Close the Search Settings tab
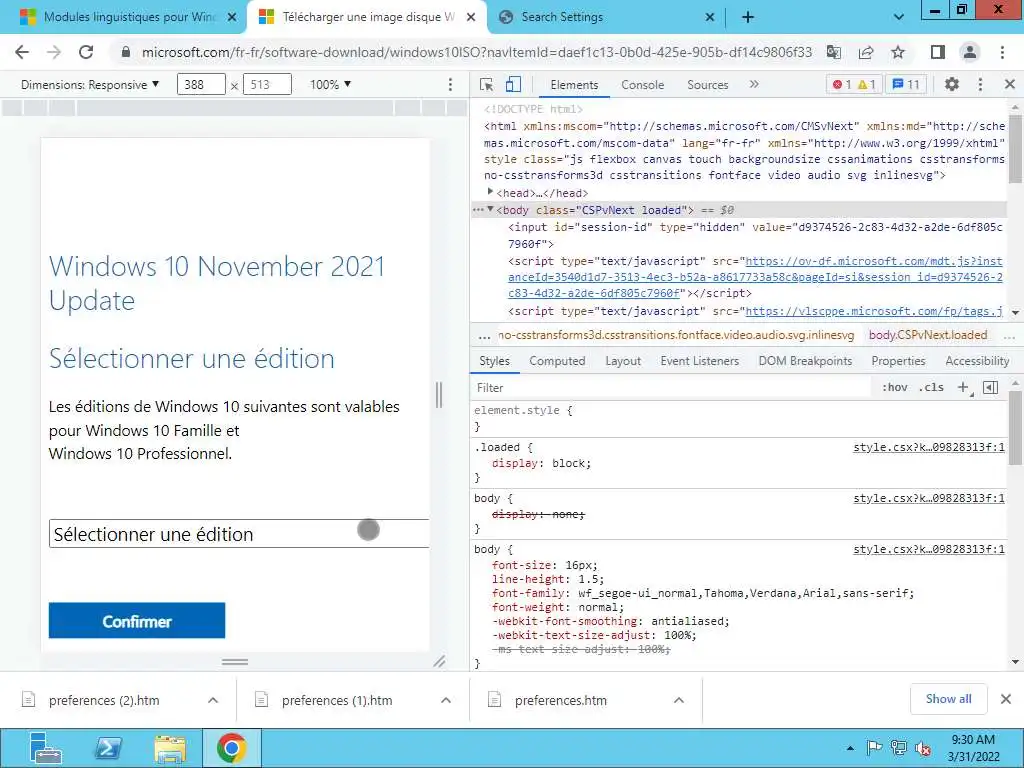 pos(710,17)
